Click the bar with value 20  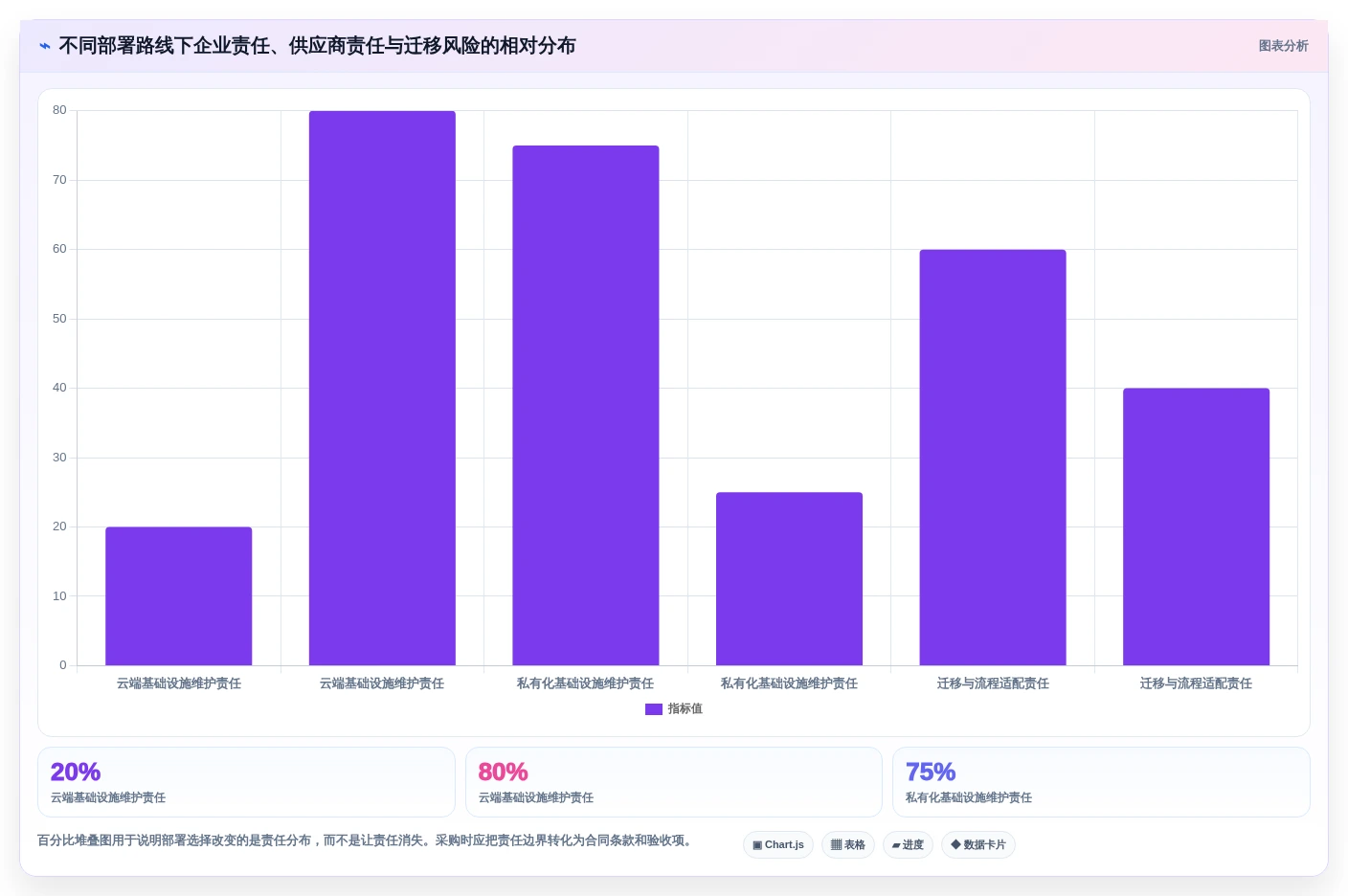(x=179, y=595)
